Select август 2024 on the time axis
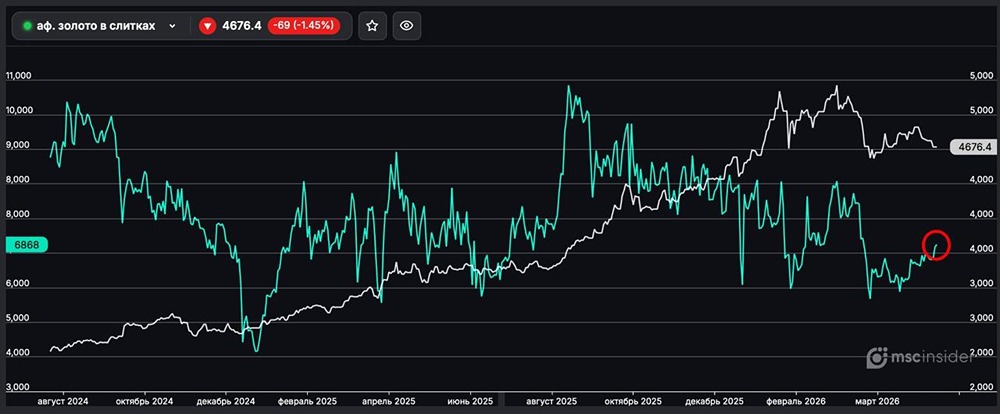Screen dimensions: 1000x414 (62, 400)
